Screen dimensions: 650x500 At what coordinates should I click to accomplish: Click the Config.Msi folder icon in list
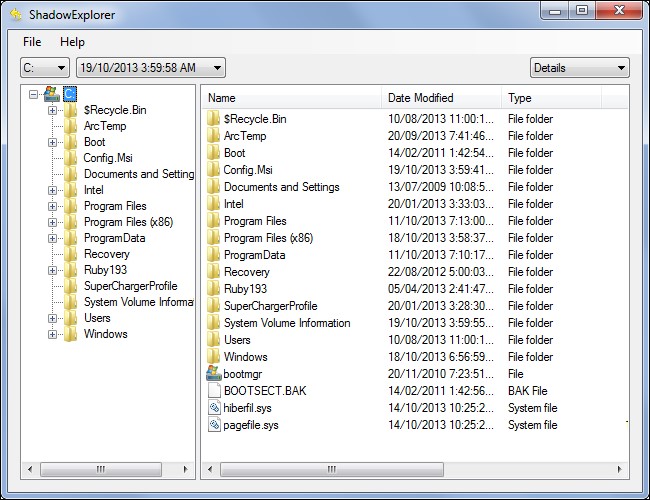click(x=213, y=170)
